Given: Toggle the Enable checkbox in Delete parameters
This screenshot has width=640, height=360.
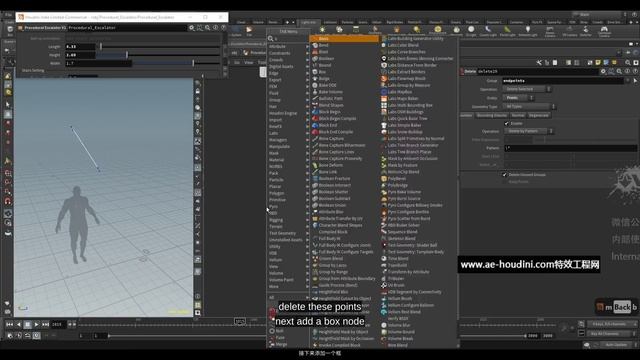Looking at the screenshot, I should pos(507,123).
